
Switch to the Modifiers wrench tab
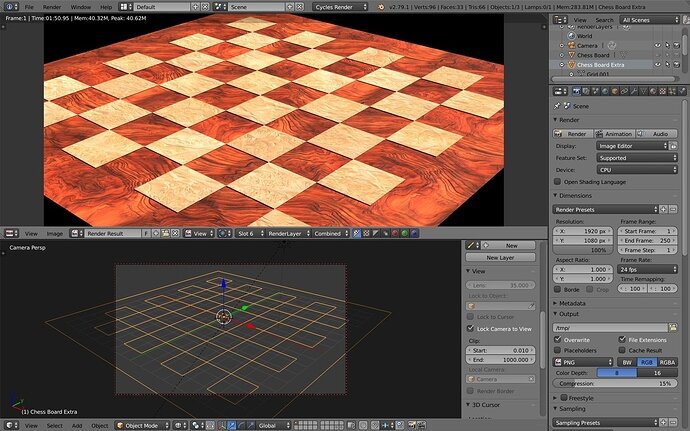[x=634, y=92]
